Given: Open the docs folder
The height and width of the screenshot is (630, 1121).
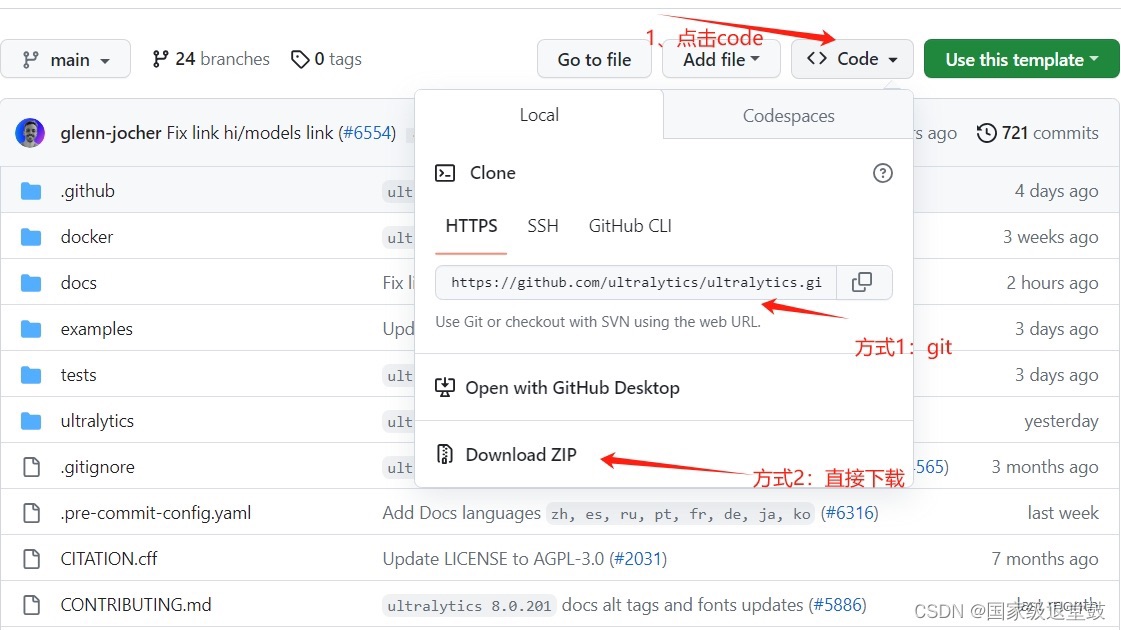Looking at the screenshot, I should [x=79, y=282].
